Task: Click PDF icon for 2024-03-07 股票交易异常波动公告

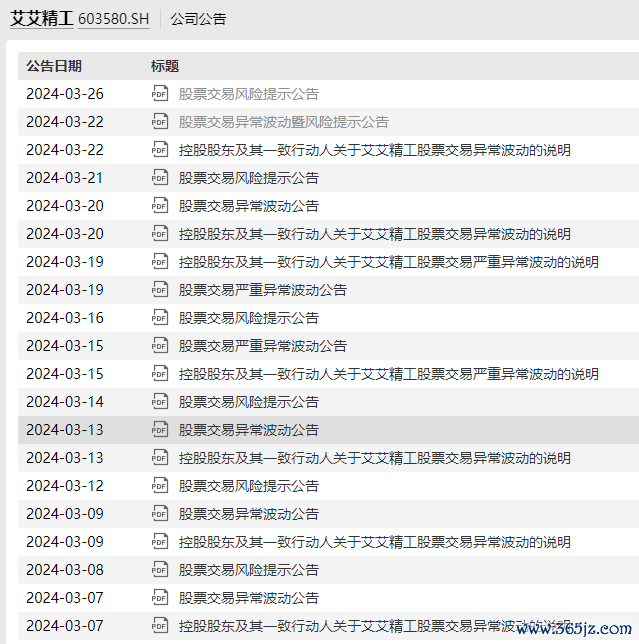Action: [160, 597]
